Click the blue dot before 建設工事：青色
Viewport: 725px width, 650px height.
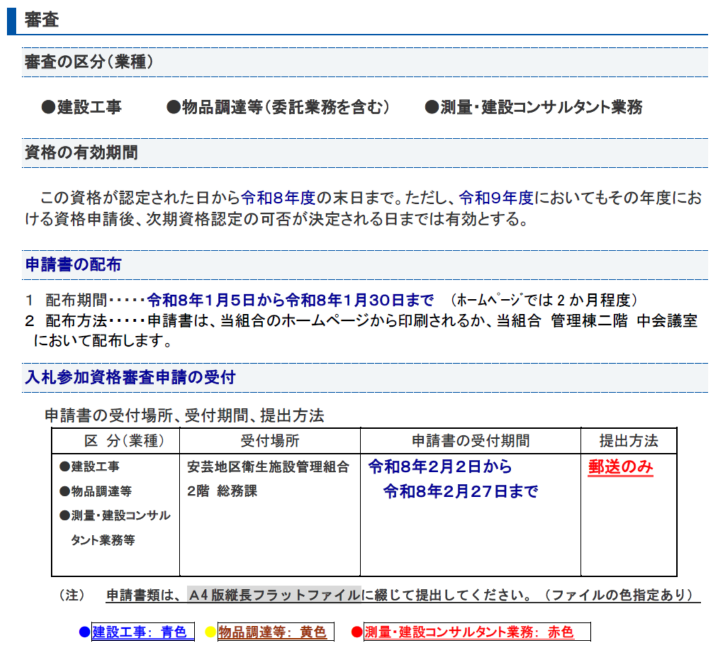point(84,632)
